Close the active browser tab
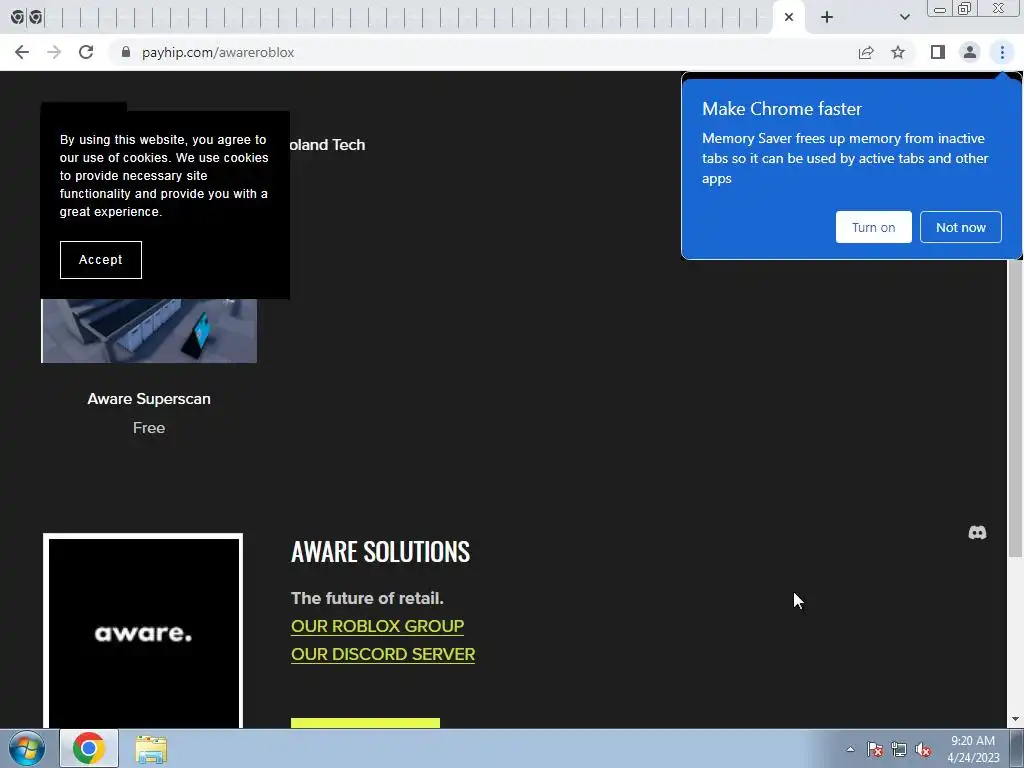The height and width of the screenshot is (768, 1024). click(789, 17)
